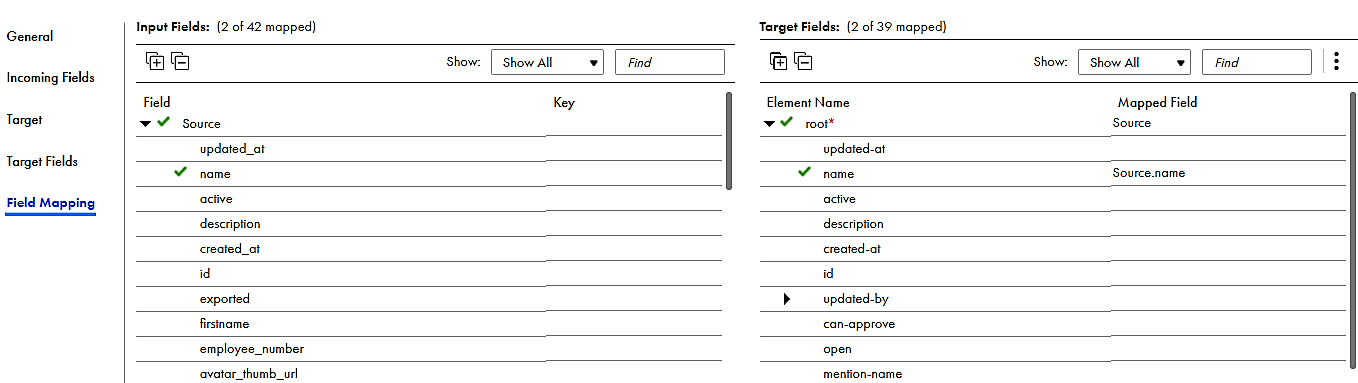The image size is (1358, 383).
Task: Go to the General tab
Action: coord(30,36)
